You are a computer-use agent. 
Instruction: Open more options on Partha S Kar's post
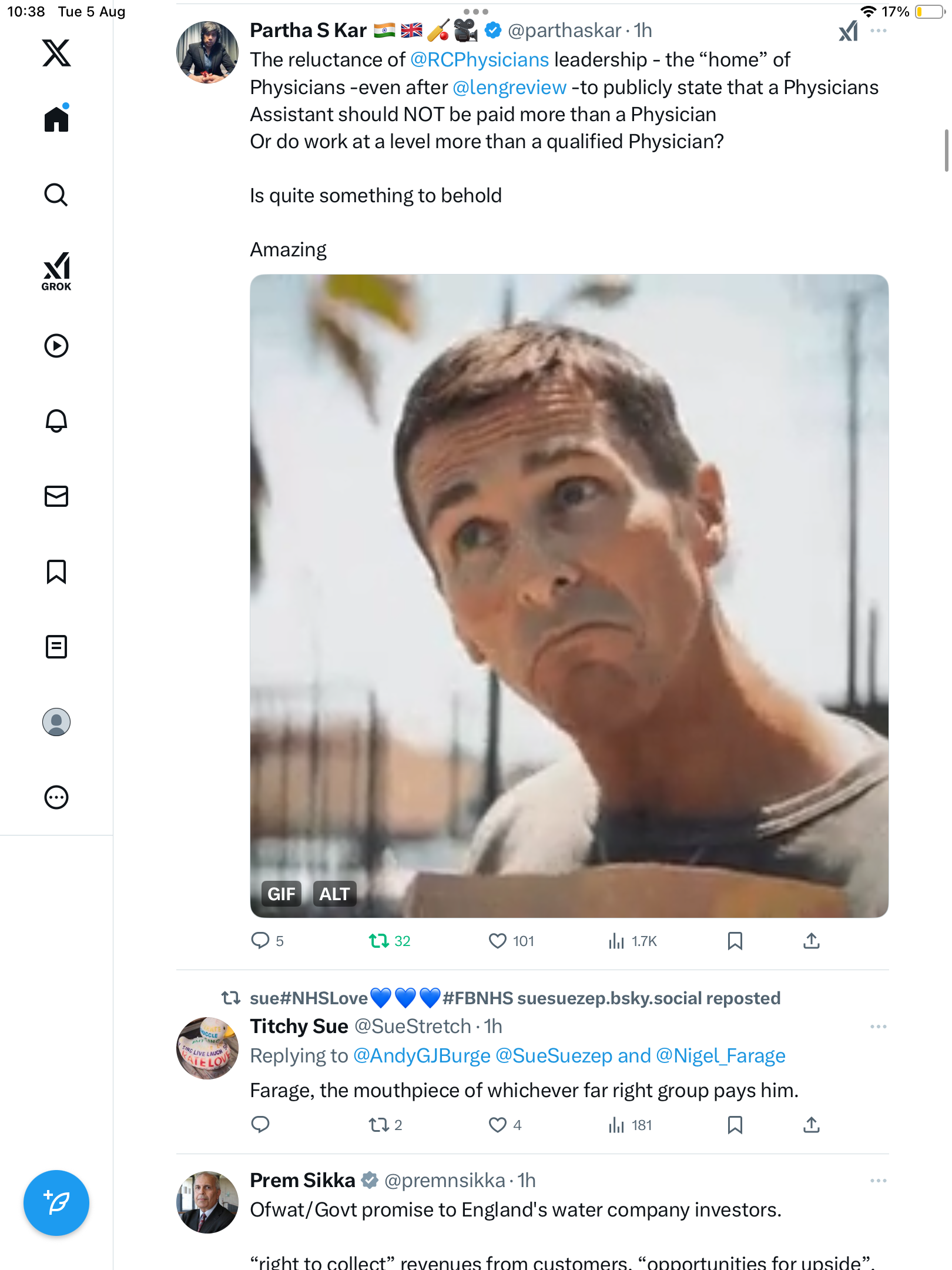(x=879, y=31)
